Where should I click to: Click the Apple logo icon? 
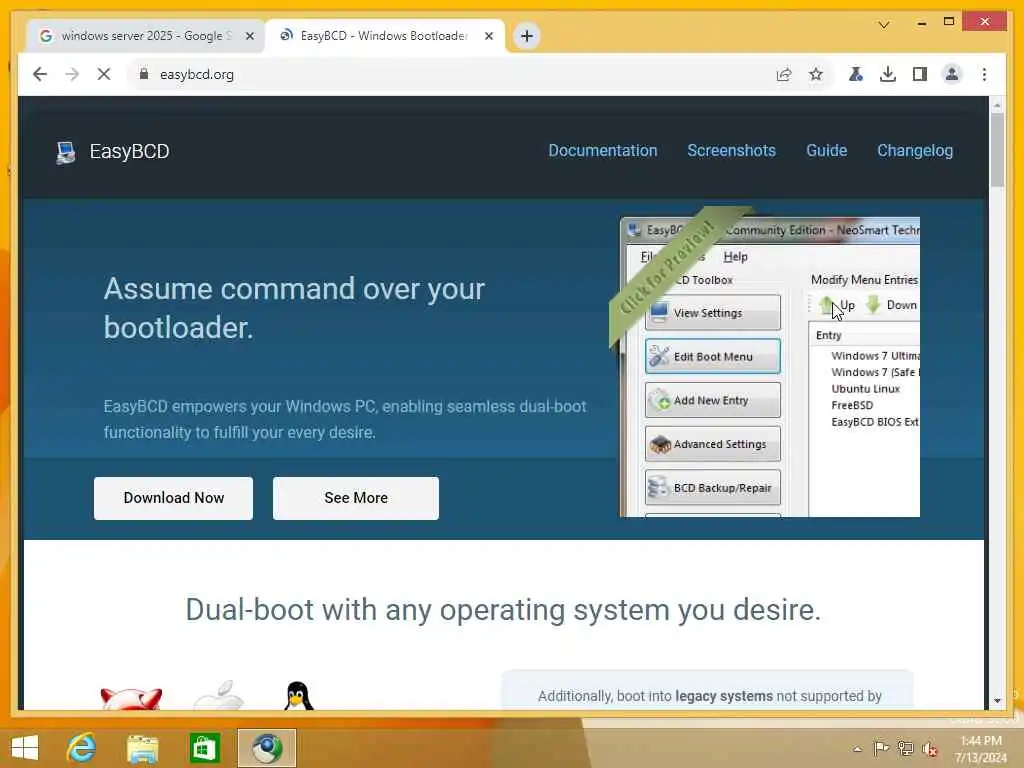[x=218, y=696]
